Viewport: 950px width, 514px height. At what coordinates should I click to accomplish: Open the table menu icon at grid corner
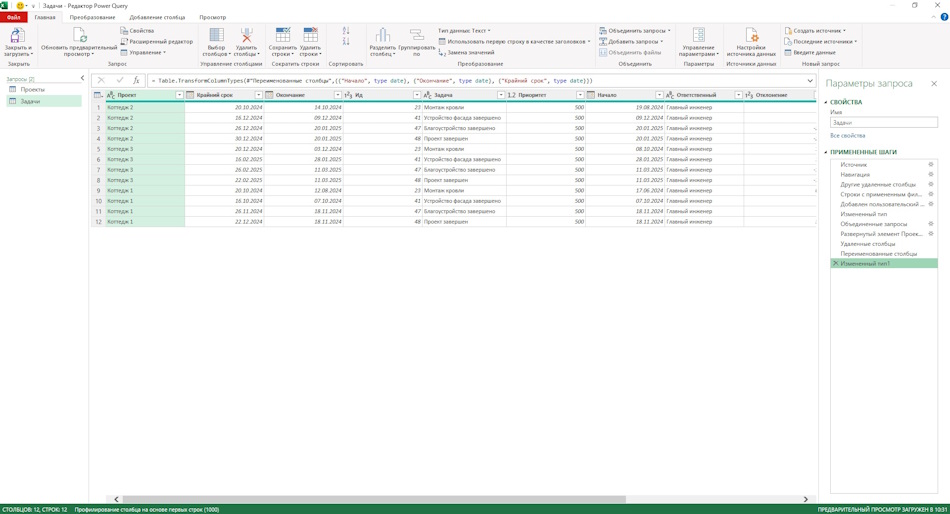point(98,95)
